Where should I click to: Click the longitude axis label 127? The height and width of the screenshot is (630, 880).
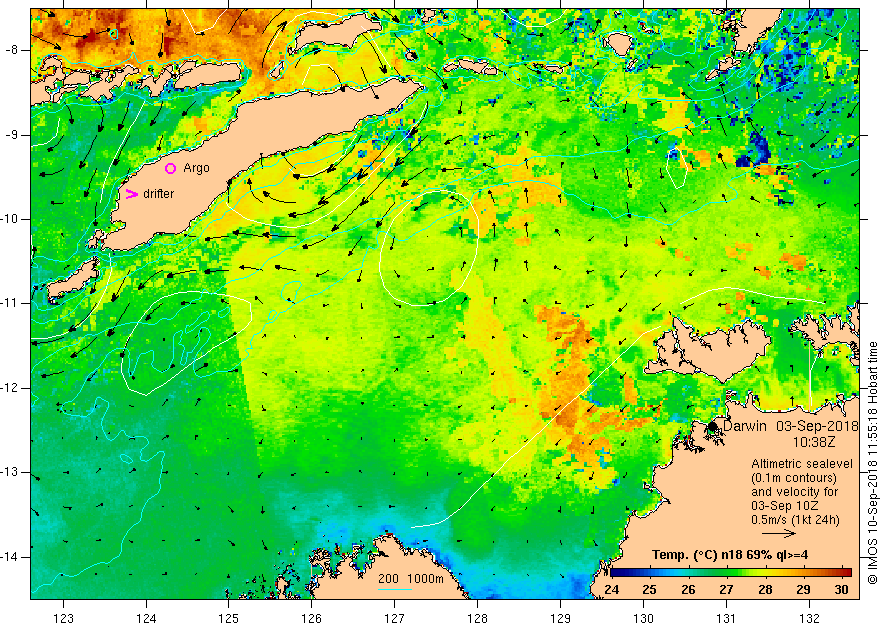[395, 618]
